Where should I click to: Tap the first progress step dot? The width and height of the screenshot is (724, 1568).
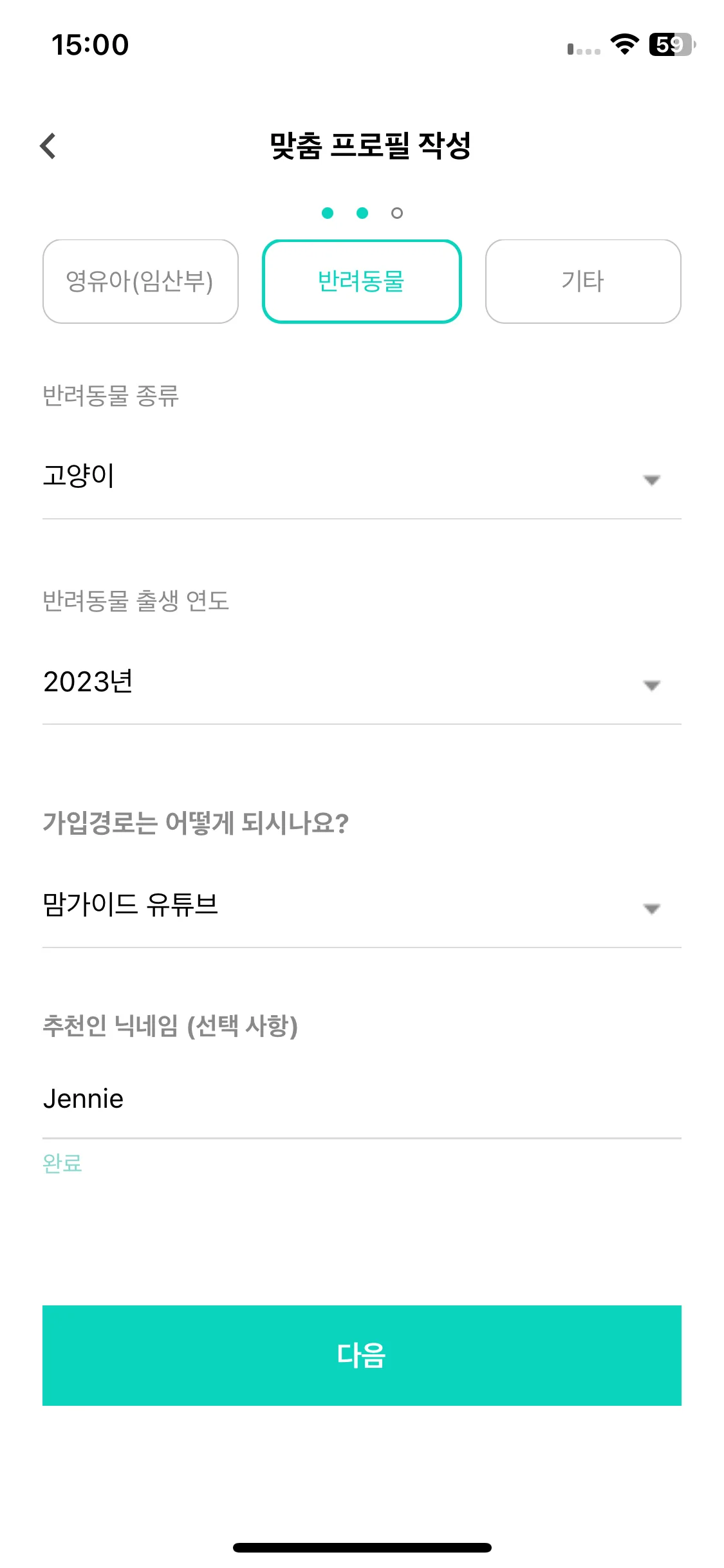click(328, 213)
